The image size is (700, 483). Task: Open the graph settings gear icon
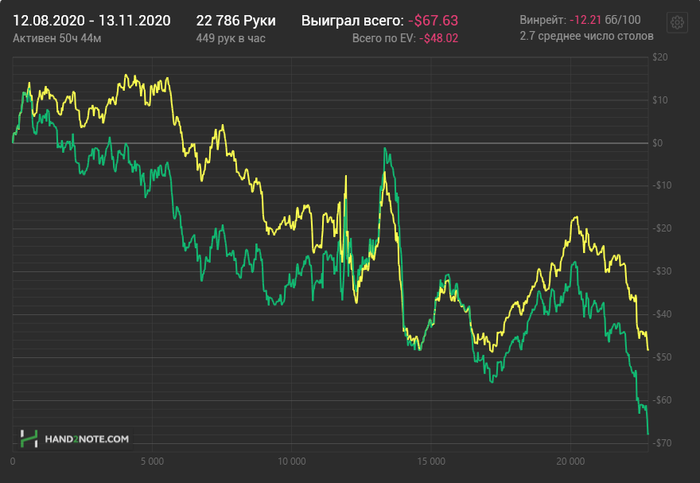pos(677,22)
